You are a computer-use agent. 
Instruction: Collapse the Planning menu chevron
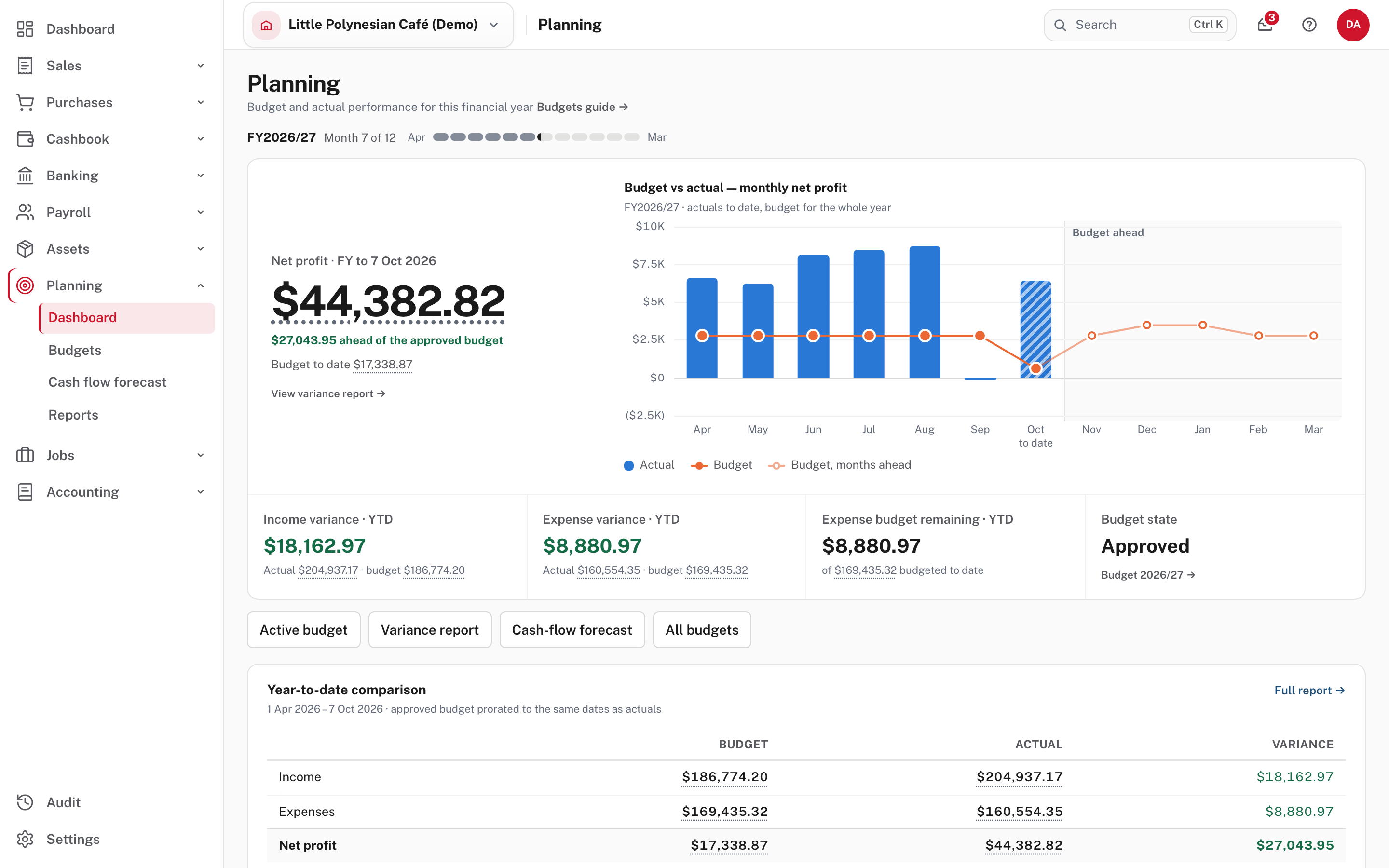[200, 285]
